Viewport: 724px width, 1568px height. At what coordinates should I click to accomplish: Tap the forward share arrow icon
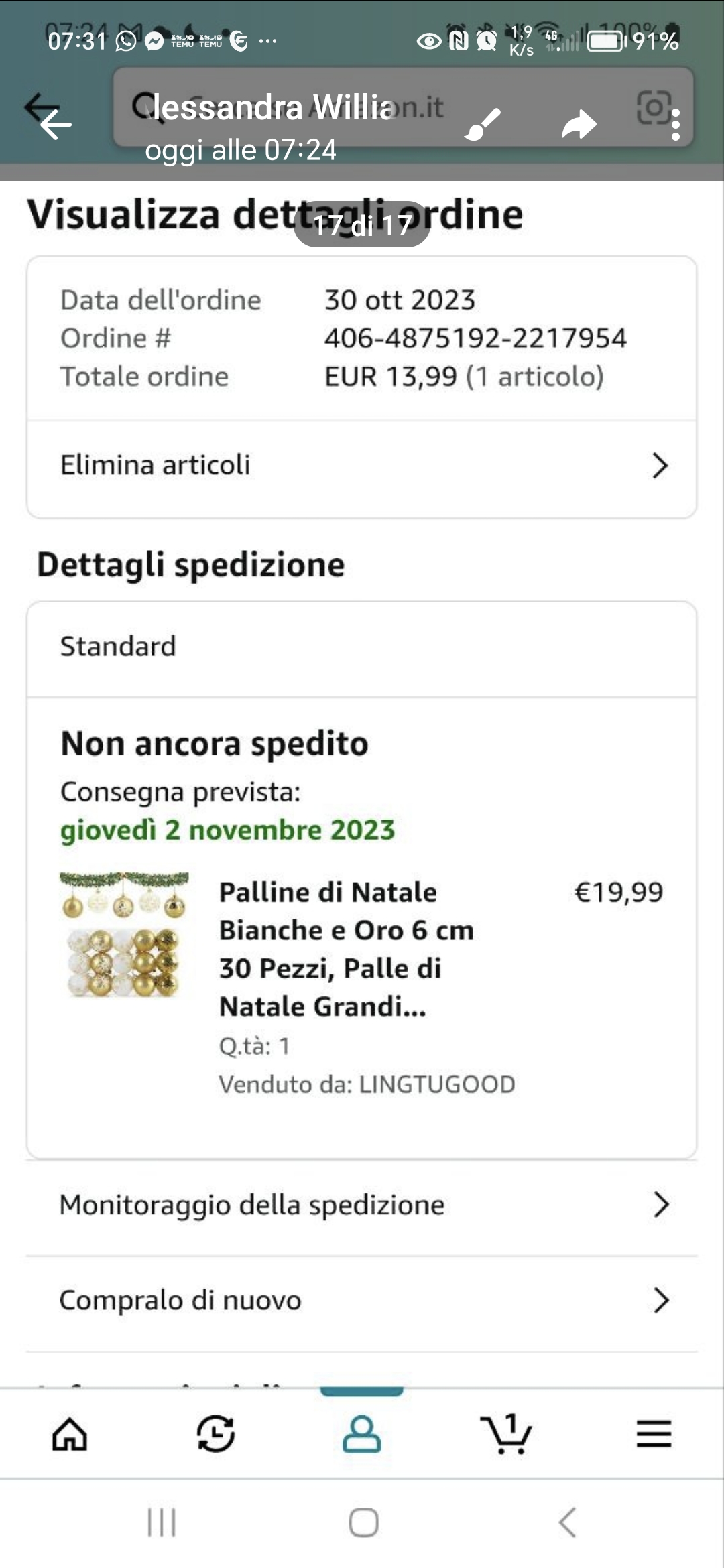(x=579, y=125)
